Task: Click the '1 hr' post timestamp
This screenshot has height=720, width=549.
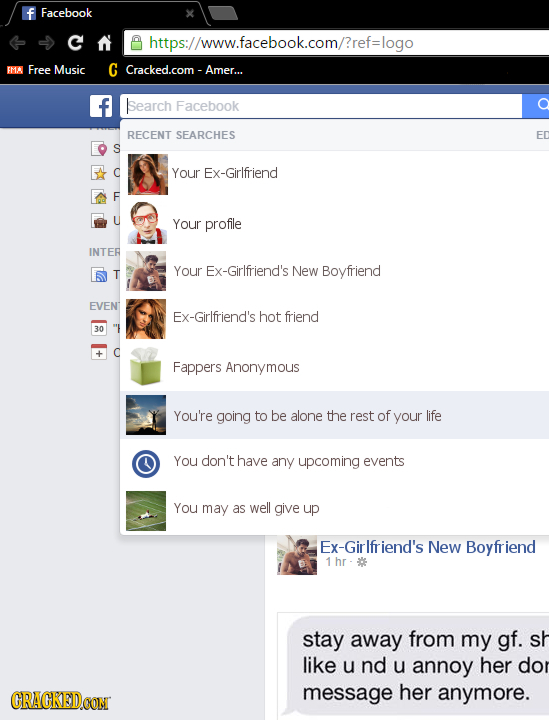Action: pos(336,562)
